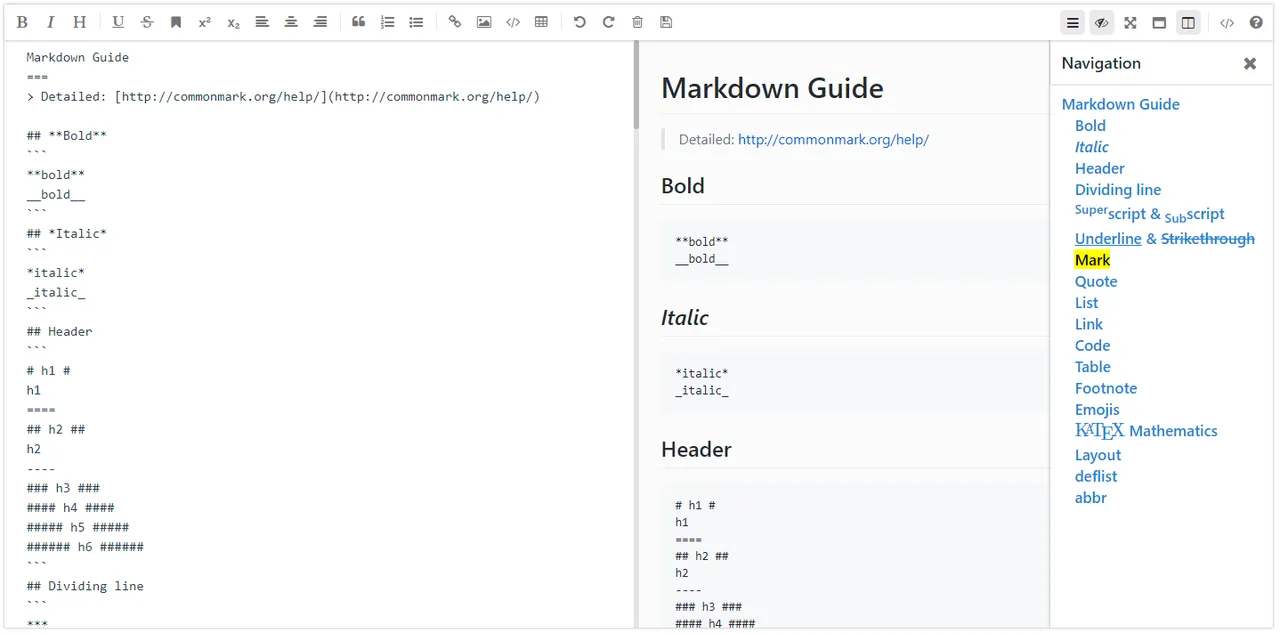Apply strikethrough formatting in the toolbar
The image size is (1280, 634).
tap(147, 22)
